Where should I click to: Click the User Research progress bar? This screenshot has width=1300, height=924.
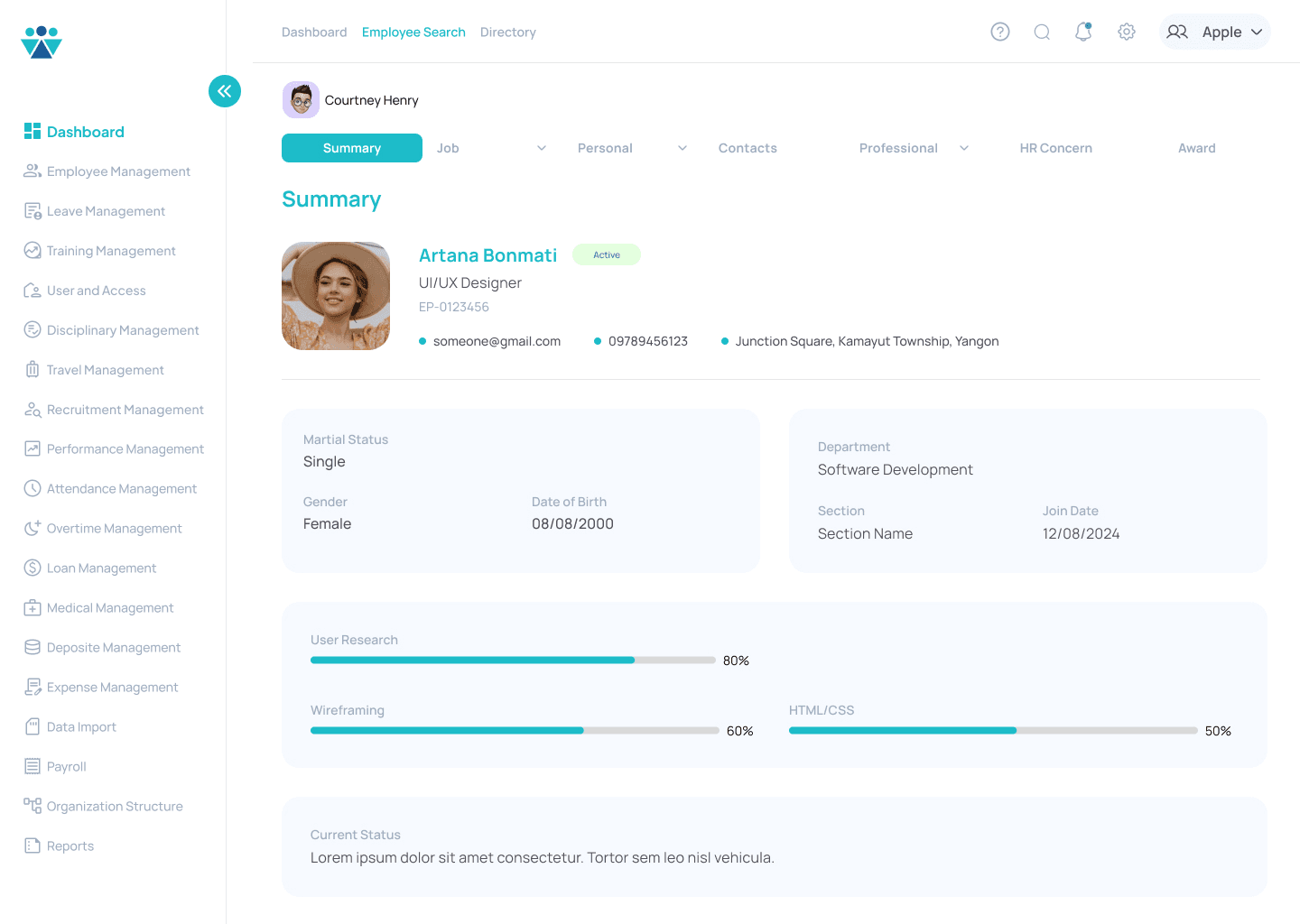[513, 661]
